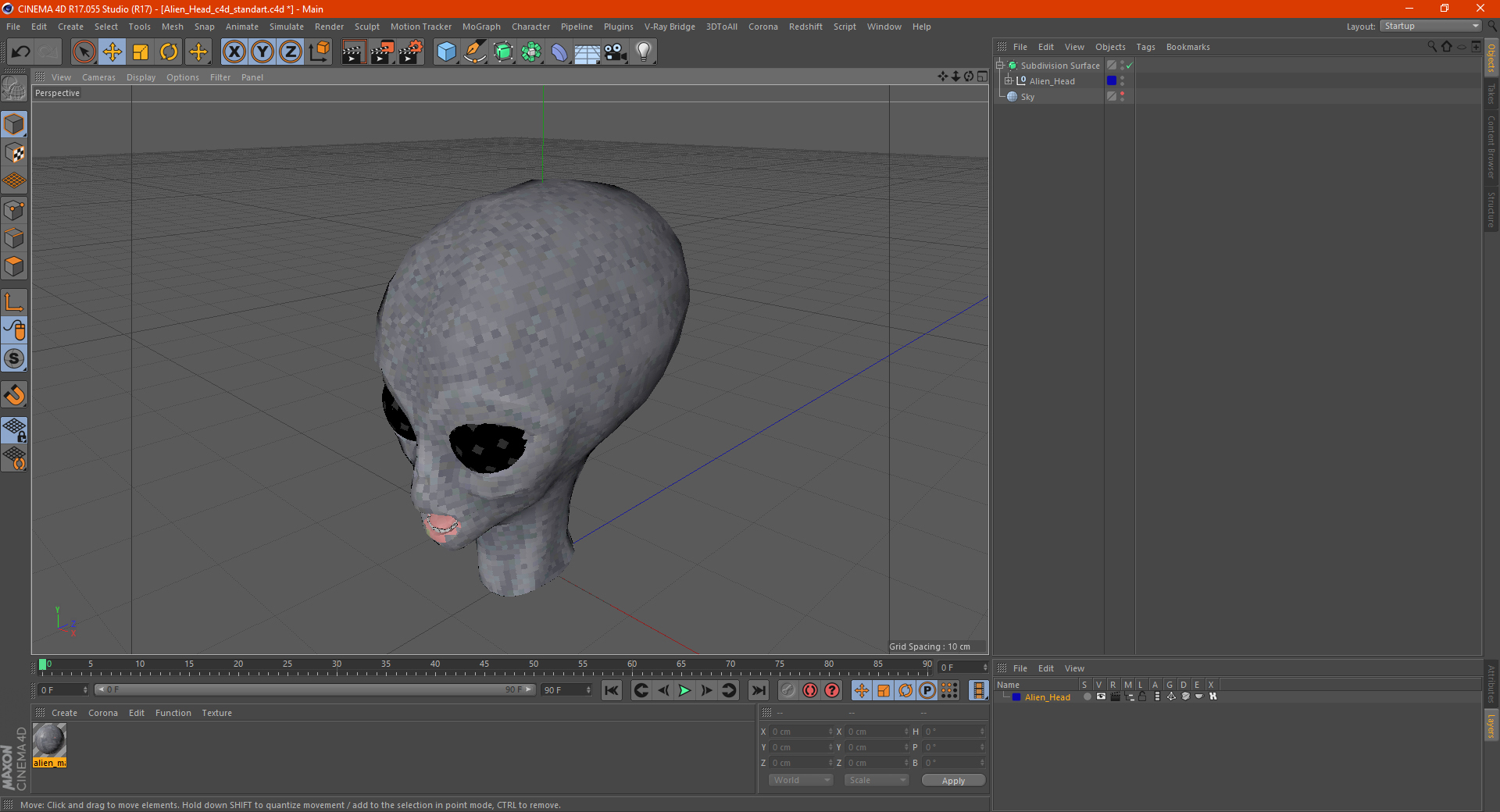The width and height of the screenshot is (1500, 812).
Task: Click the X position input field
Action: [x=802, y=732]
